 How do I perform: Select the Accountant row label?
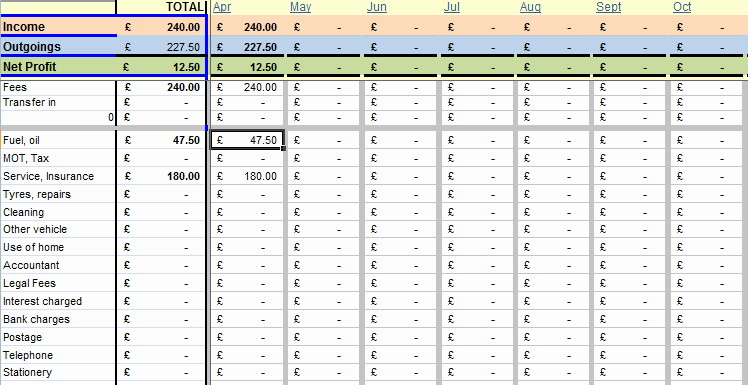pos(58,265)
